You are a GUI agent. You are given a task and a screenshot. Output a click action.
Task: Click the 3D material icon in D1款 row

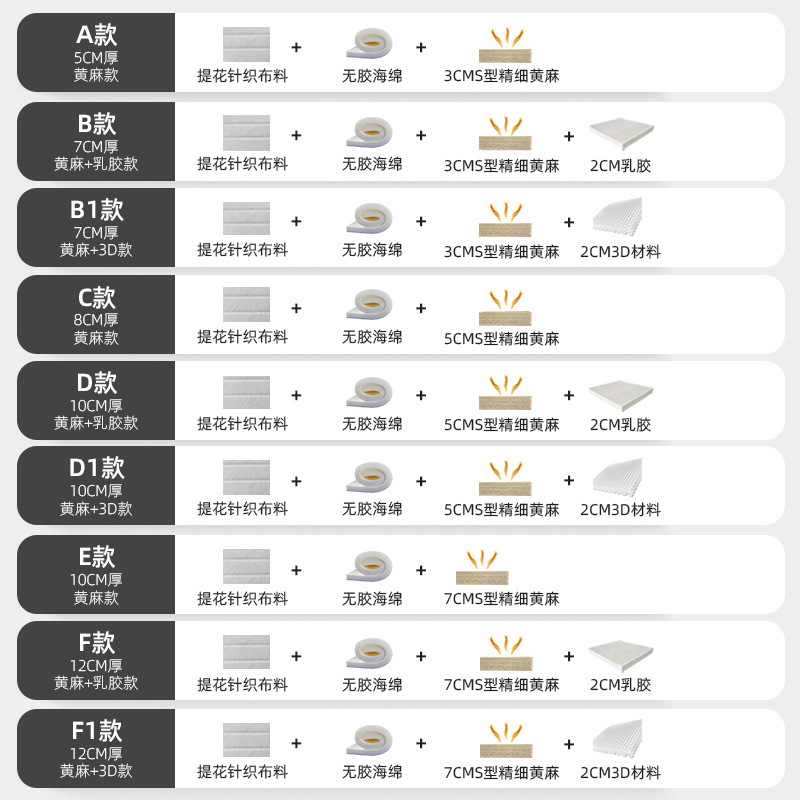(618, 478)
